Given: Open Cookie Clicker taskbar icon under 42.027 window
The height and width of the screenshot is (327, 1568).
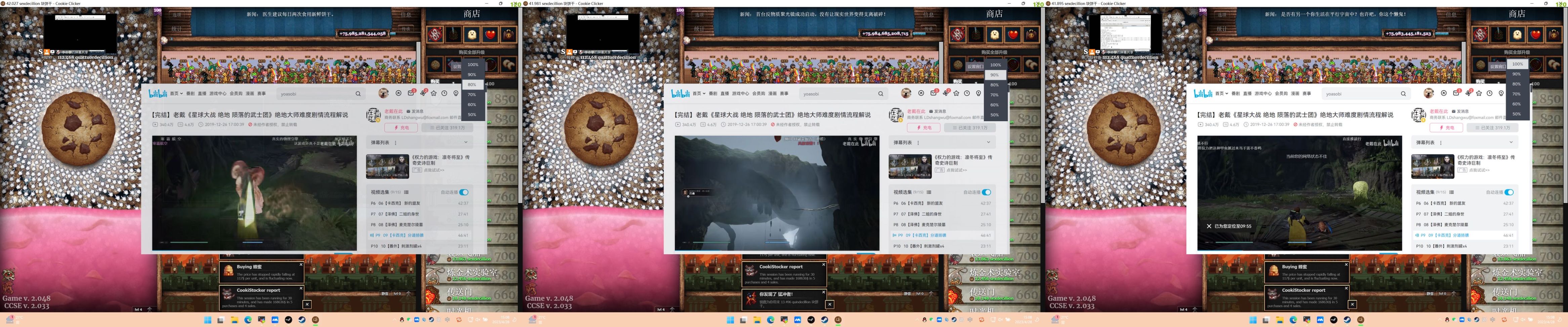Looking at the screenshot, I should (x=315, y=320).
